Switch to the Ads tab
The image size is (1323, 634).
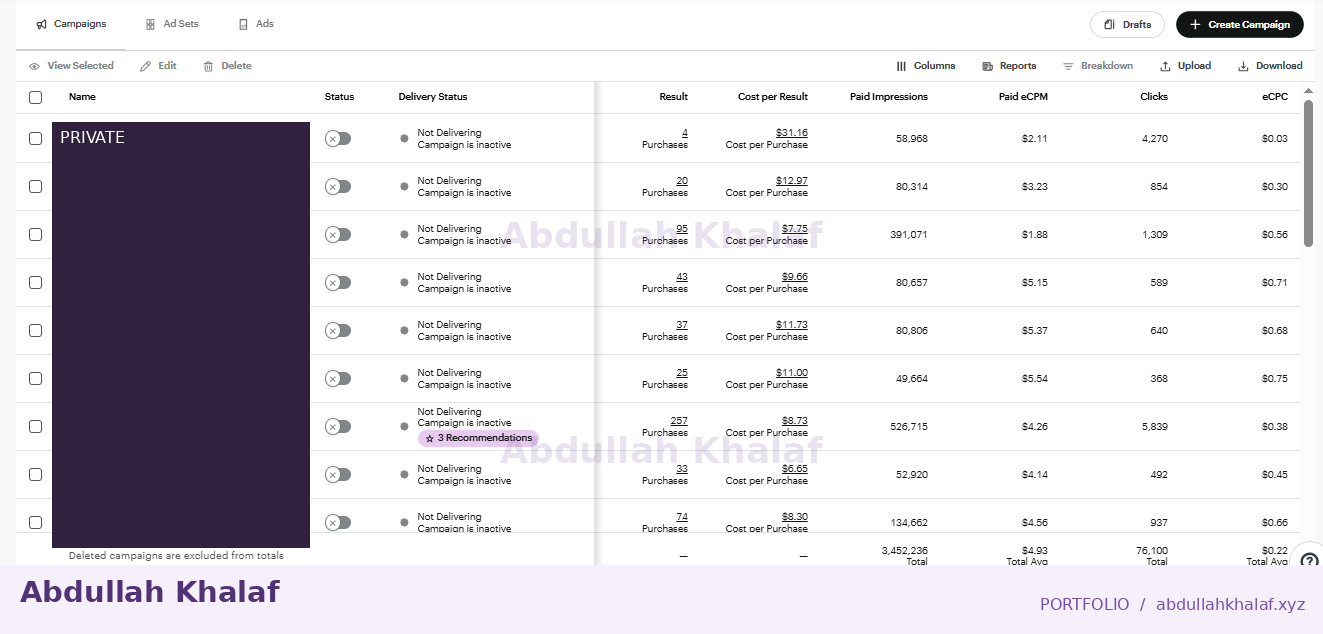tap(256, 24)
